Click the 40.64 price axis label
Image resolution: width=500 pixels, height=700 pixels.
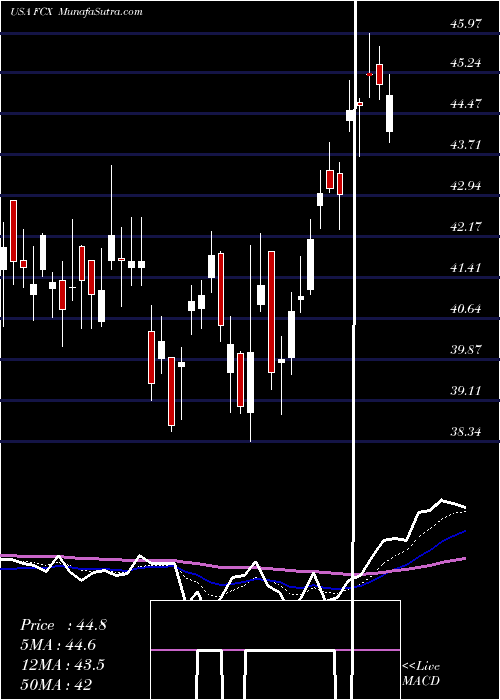click(466, 308)
